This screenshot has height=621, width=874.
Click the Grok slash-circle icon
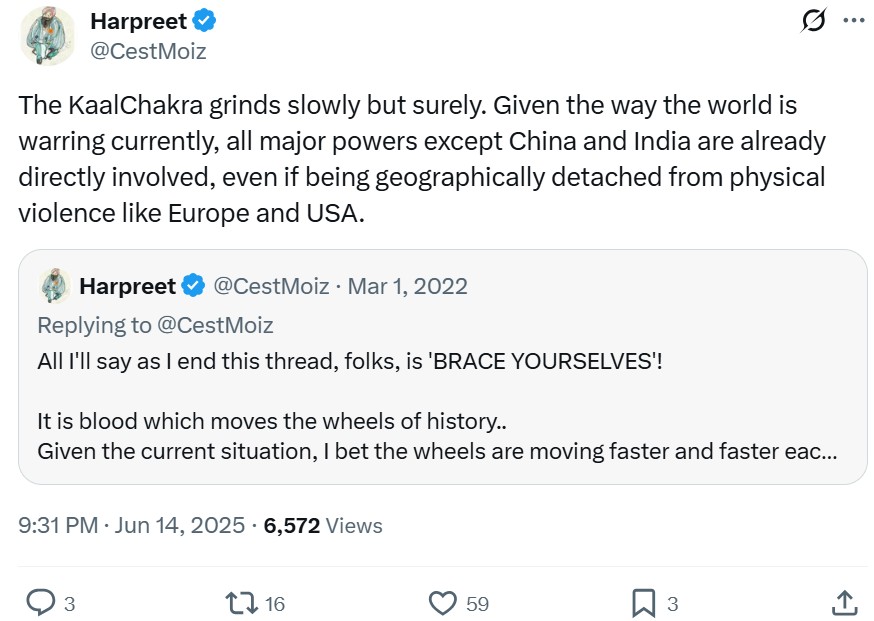tap(814, 21)
